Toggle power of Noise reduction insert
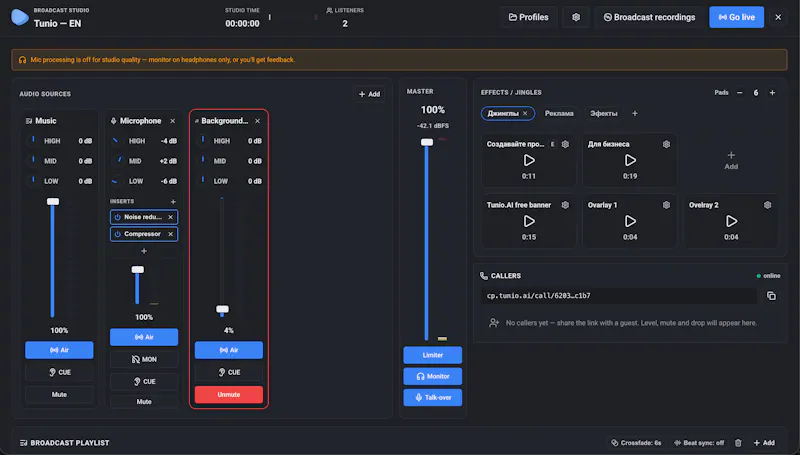This screenshot has height=455, width=800. (x=117, y=217)
